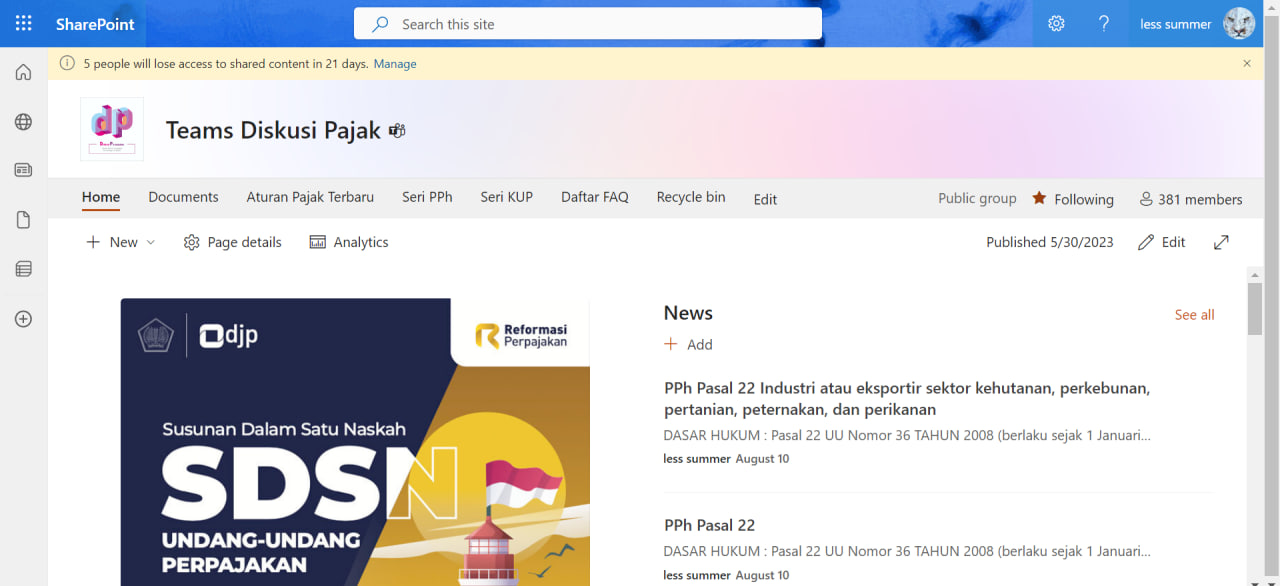Open the SharePoint app launcher

[22, 22]
